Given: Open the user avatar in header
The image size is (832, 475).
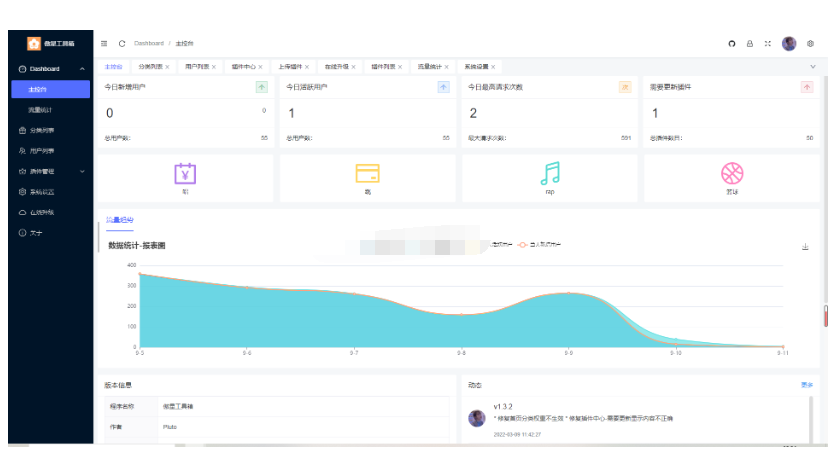Looking at the screenshot, I should [789, 44].
